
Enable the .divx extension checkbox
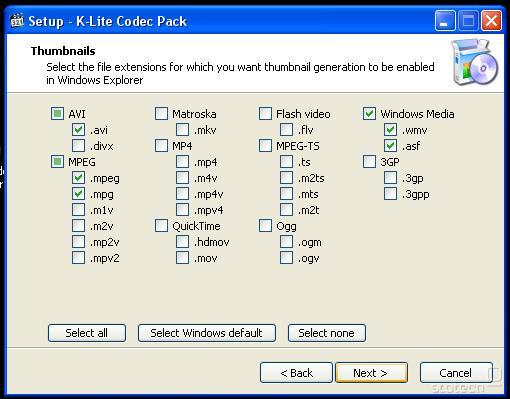(79, 146)
